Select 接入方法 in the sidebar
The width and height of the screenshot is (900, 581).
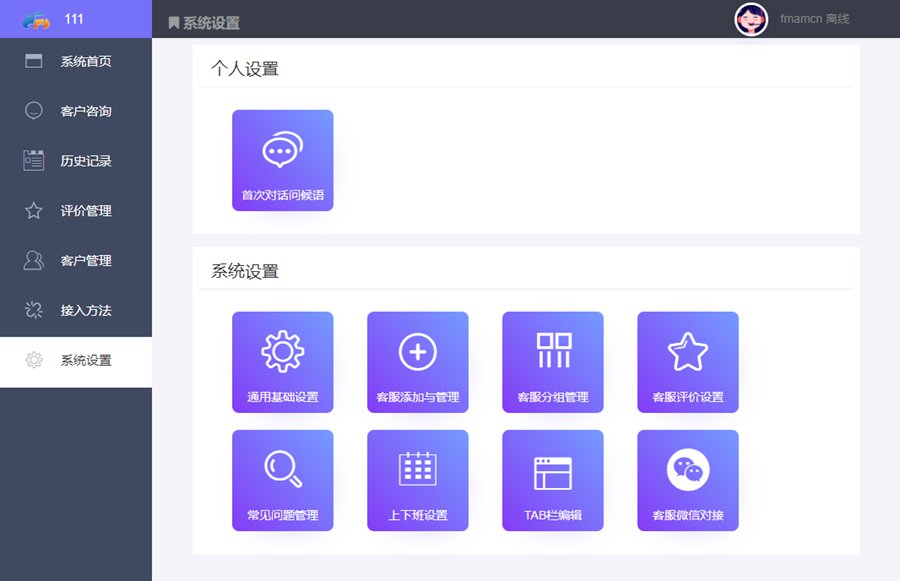(x=76, y=311)
